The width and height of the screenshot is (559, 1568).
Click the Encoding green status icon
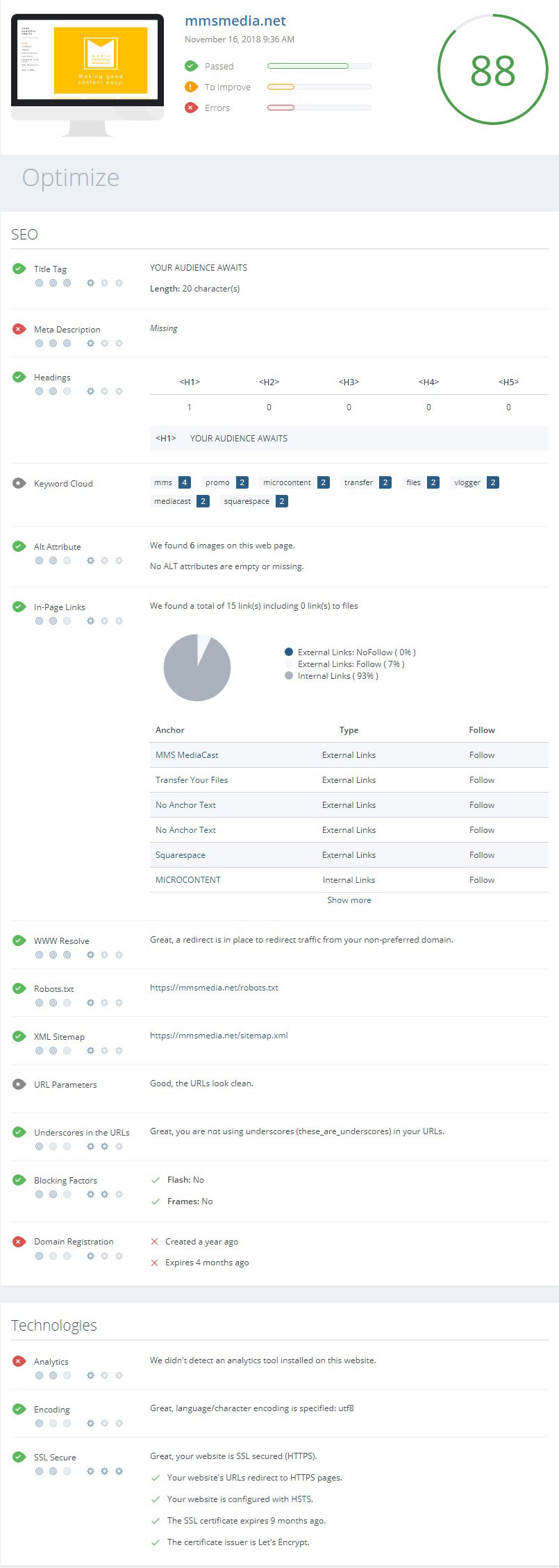coord(19,1409)
